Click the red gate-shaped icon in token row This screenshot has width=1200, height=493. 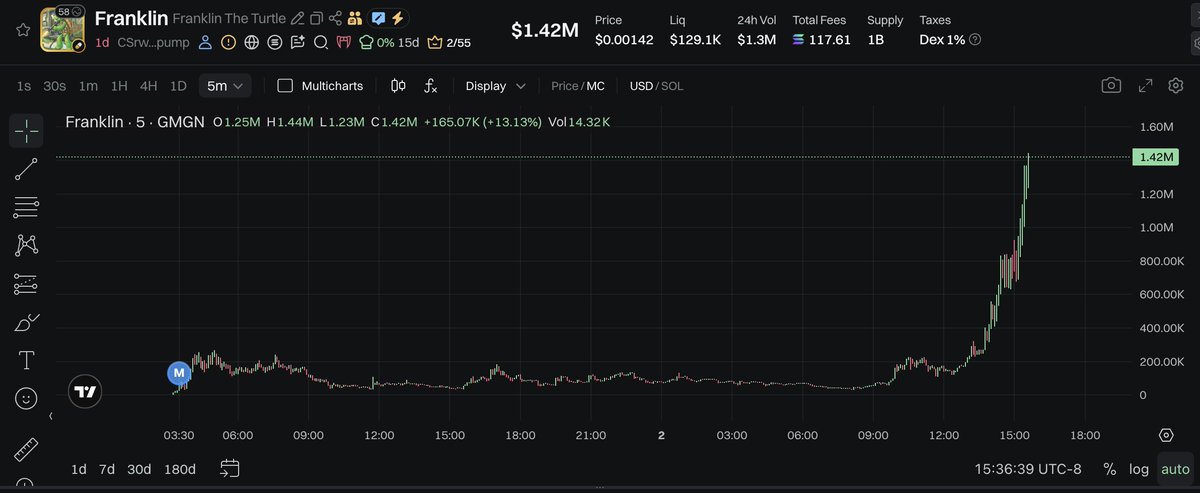(x=343, y=42)
